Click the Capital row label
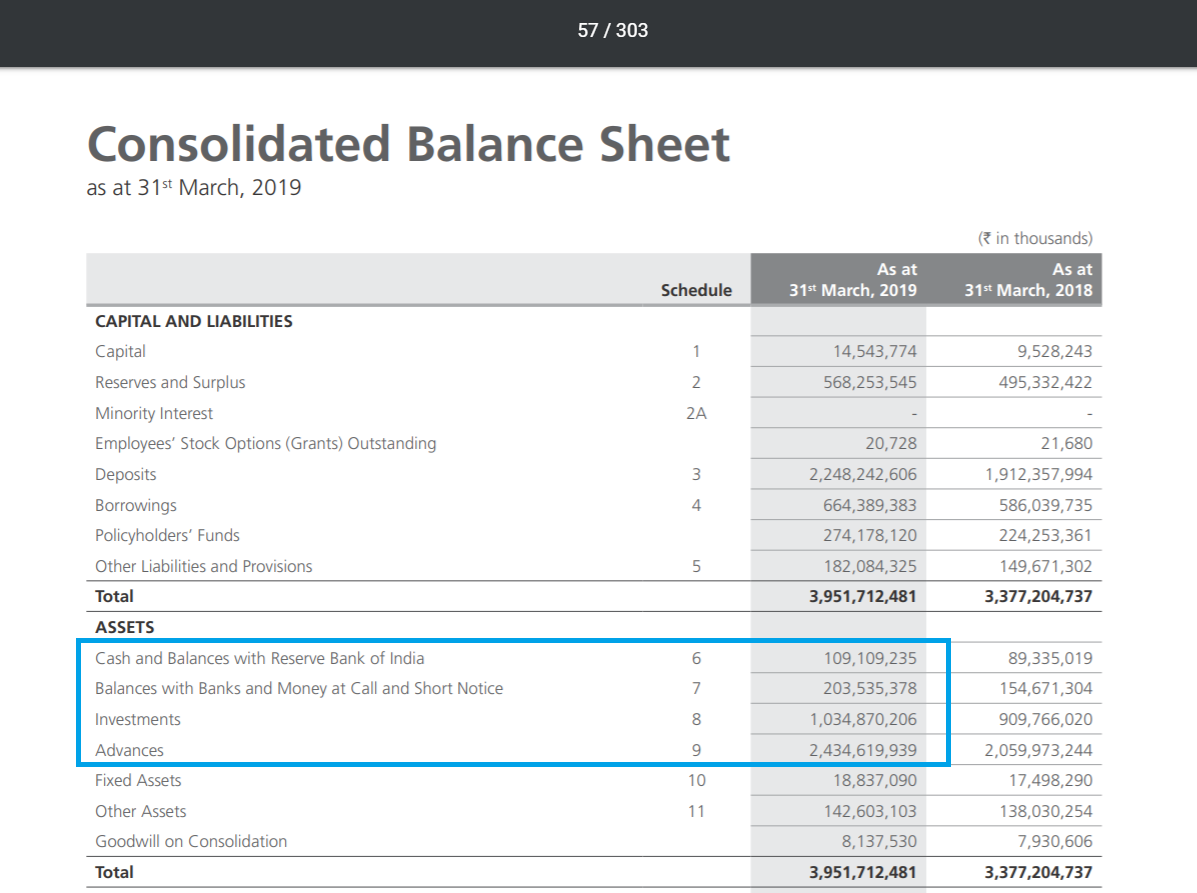 [x=120, y=351]
